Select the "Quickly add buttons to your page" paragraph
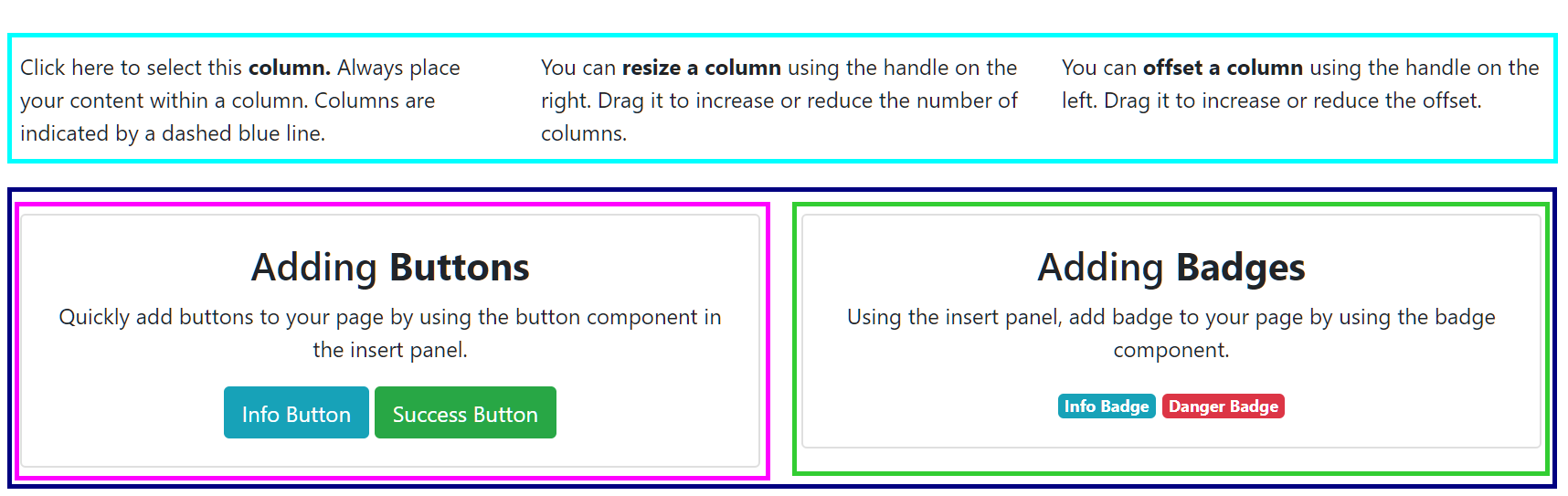 [x=390, y=317]
